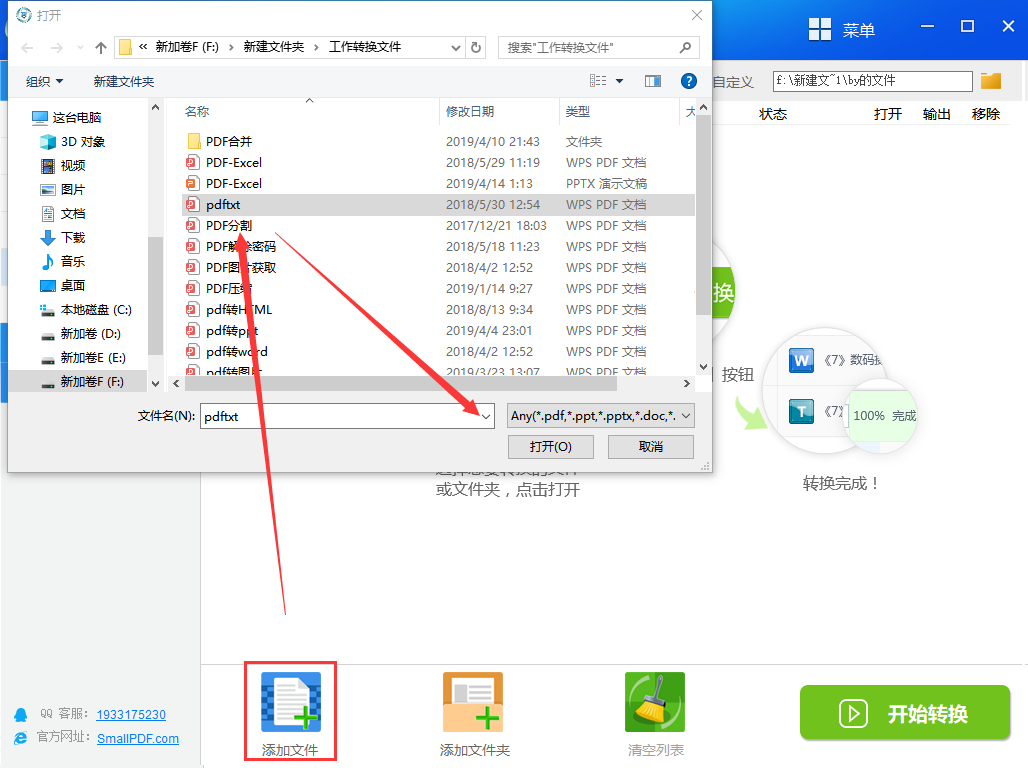Open the QQ support link 1933175230
This screenshot has width=1028, height=768.
pos(131,714)
